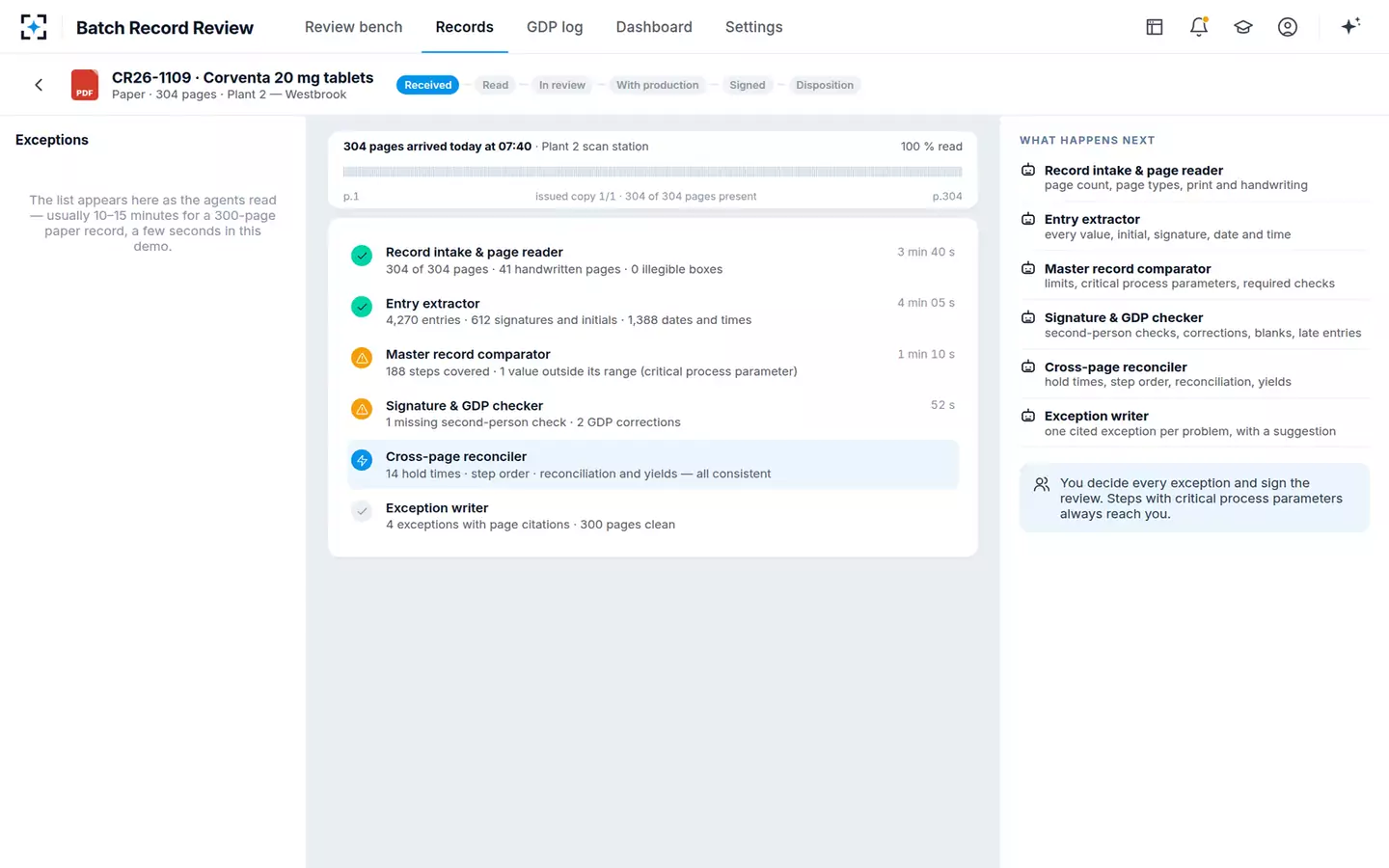Go back using the left chevron arrow
This screenshot has height=868, width=1389.
(x=39, y=85)
